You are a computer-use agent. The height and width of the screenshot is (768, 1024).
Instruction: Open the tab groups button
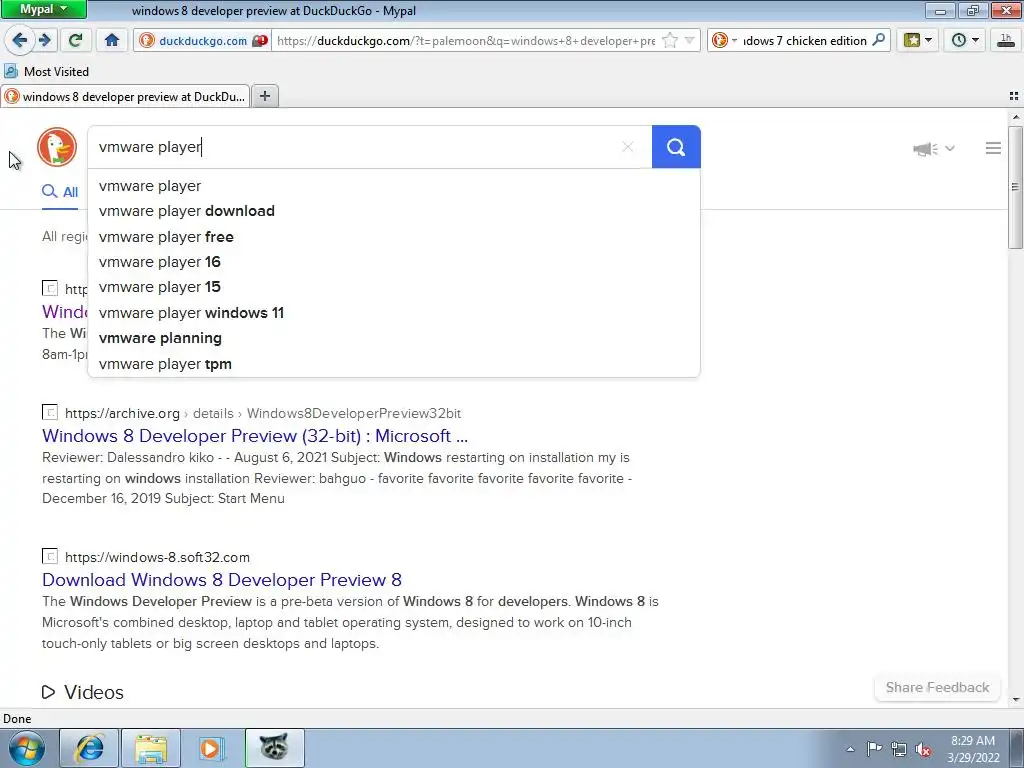click(1014, 96)
